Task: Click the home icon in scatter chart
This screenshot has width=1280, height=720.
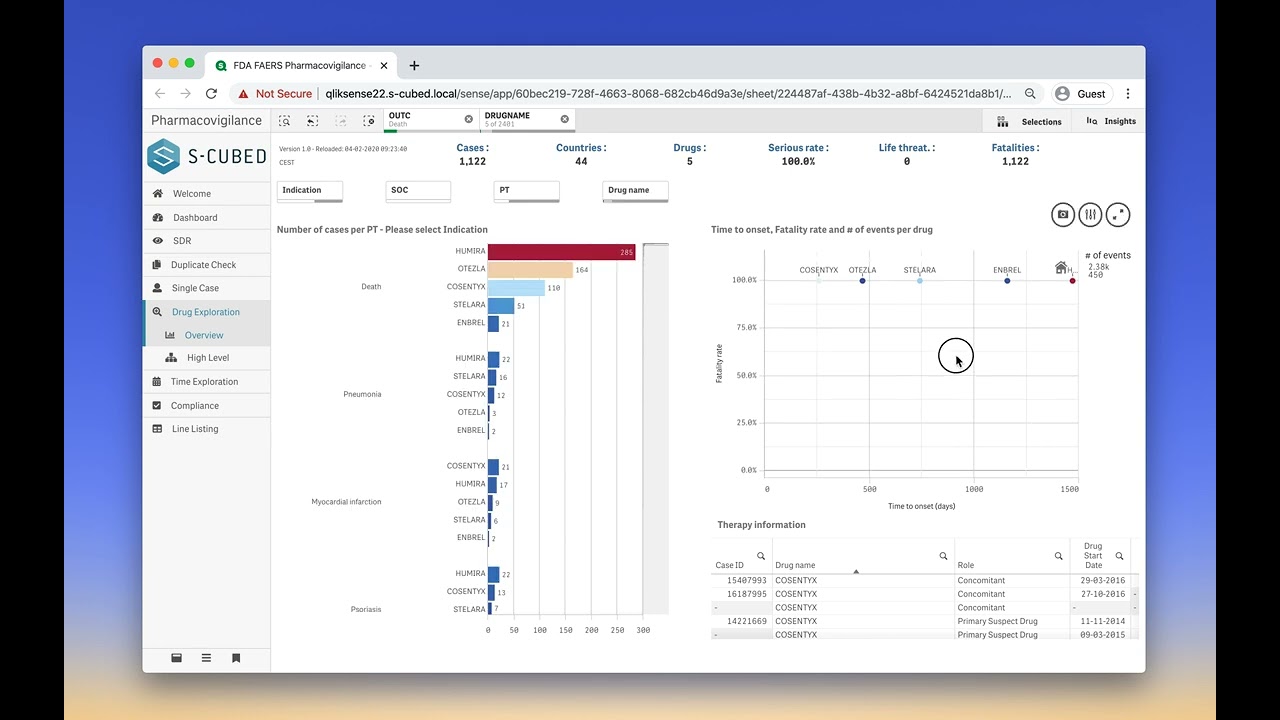Action: pos(1061,267)
